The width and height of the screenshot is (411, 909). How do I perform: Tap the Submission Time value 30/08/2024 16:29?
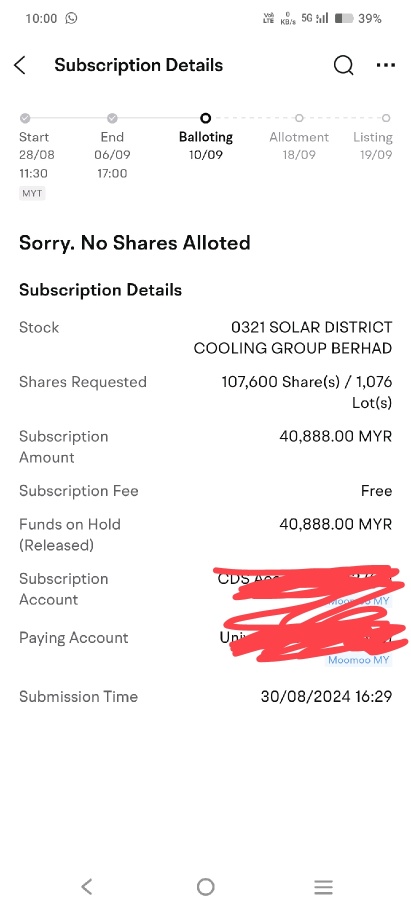coord(326,697)
